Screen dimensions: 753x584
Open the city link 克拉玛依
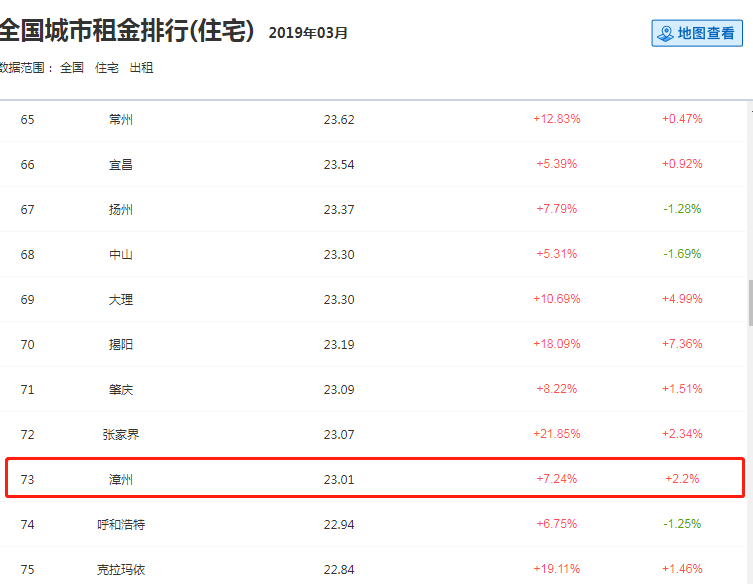pos(121,569)
